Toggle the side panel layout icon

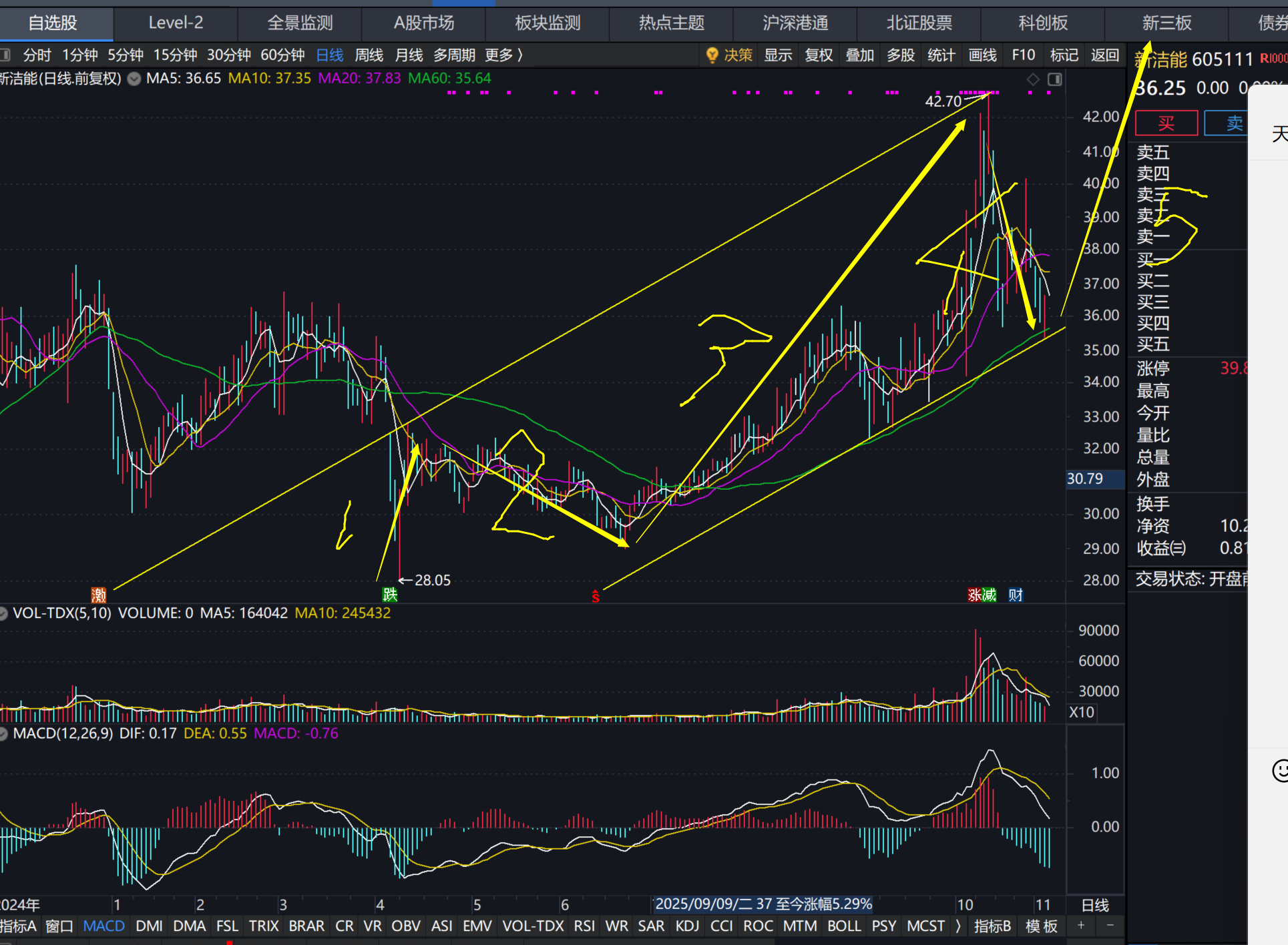1055,79
